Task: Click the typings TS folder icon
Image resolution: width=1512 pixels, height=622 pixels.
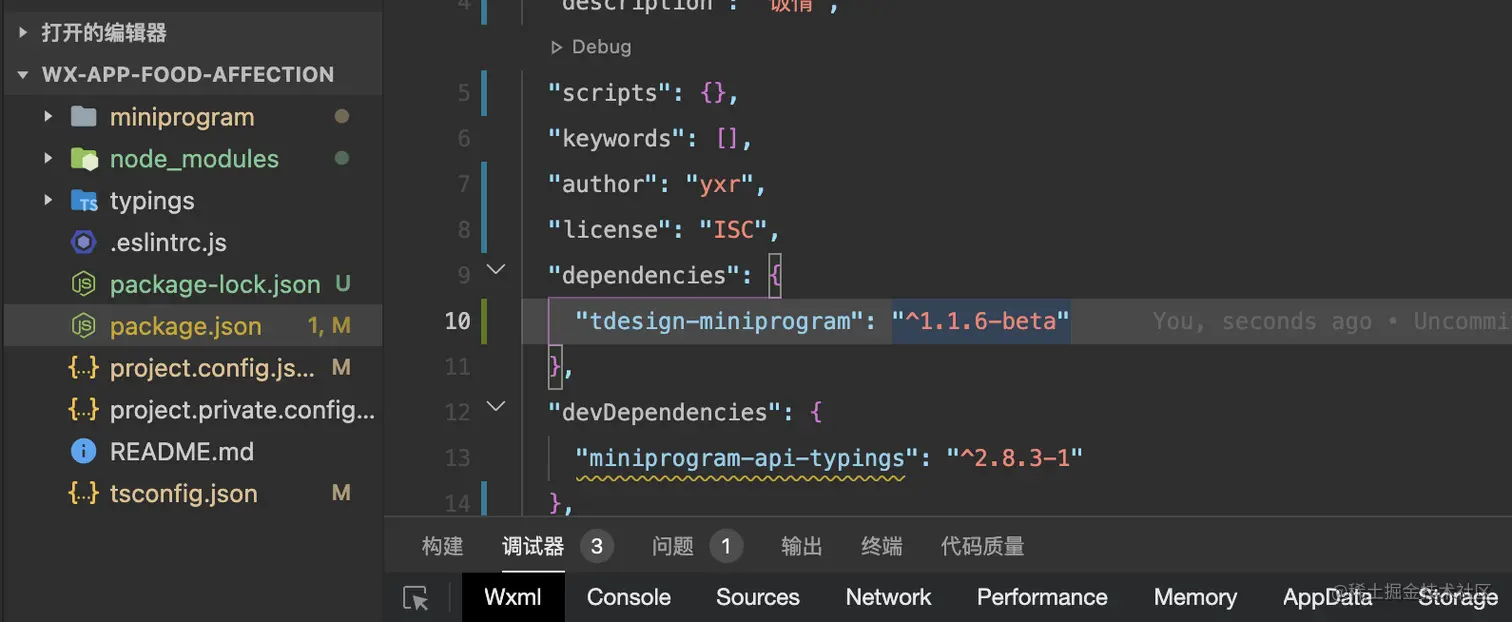Action: (84, 201)
